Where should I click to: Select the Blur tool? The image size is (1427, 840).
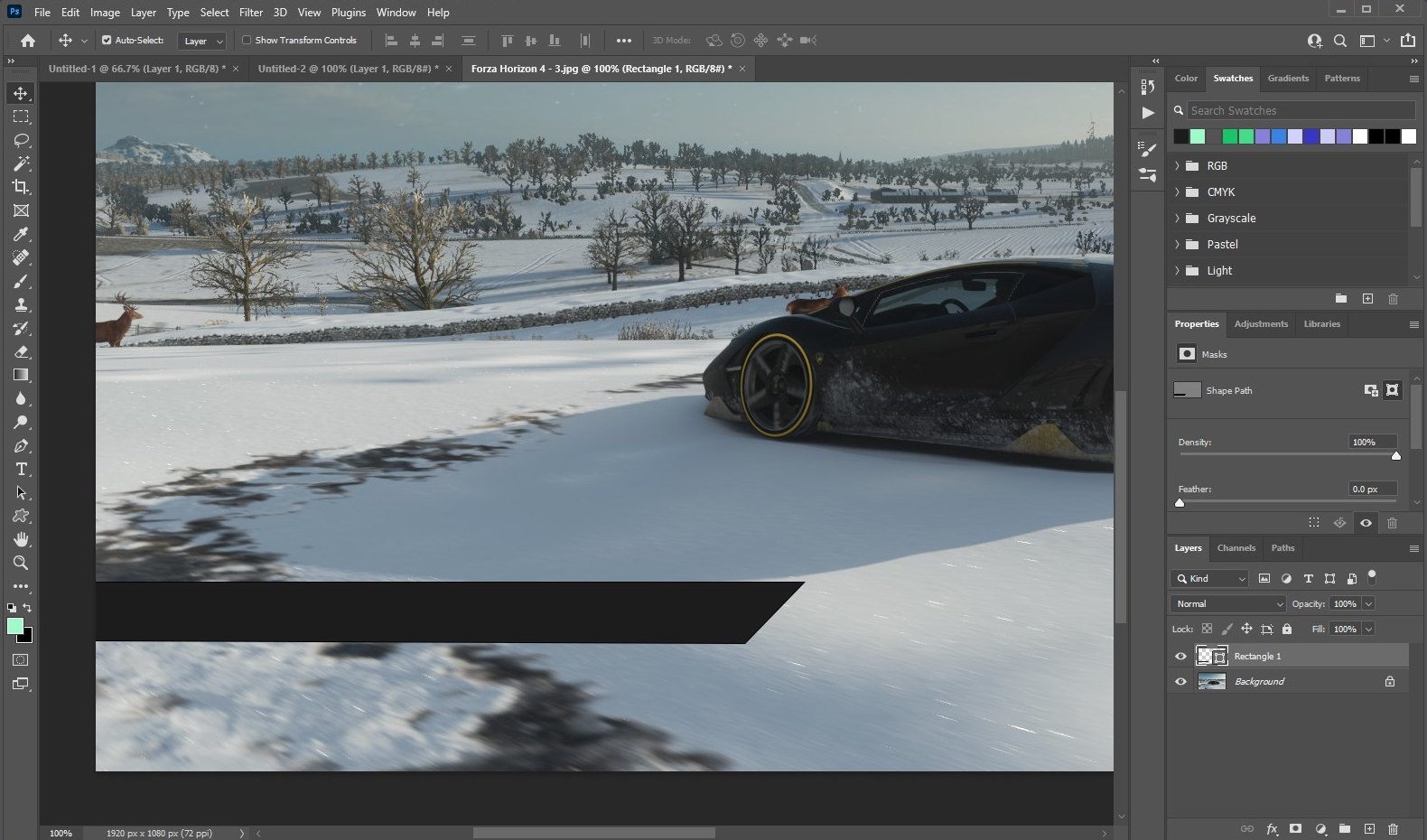click(21, 398)
